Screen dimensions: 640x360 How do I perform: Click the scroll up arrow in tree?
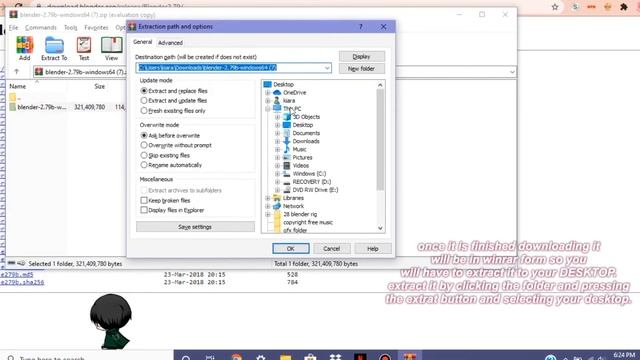pyautogui.click(x=380, y=85)
